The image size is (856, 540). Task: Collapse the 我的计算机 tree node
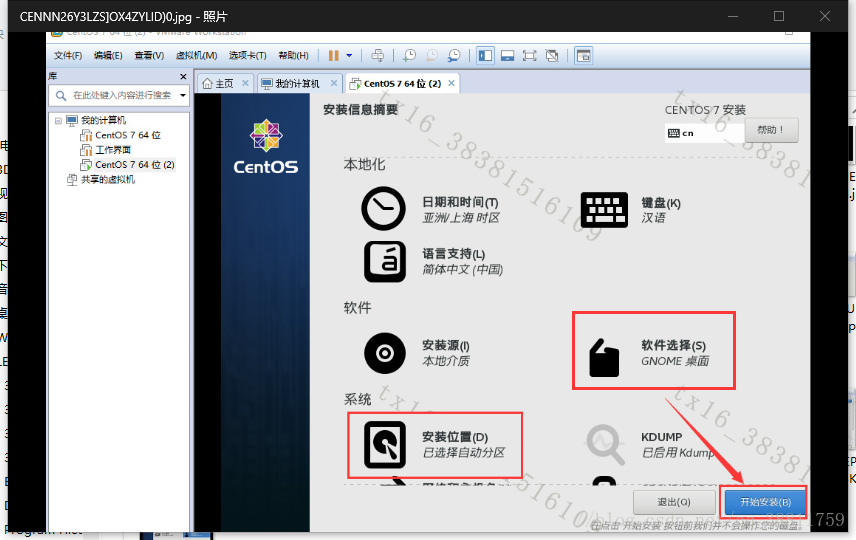click(x=58, y=121)
